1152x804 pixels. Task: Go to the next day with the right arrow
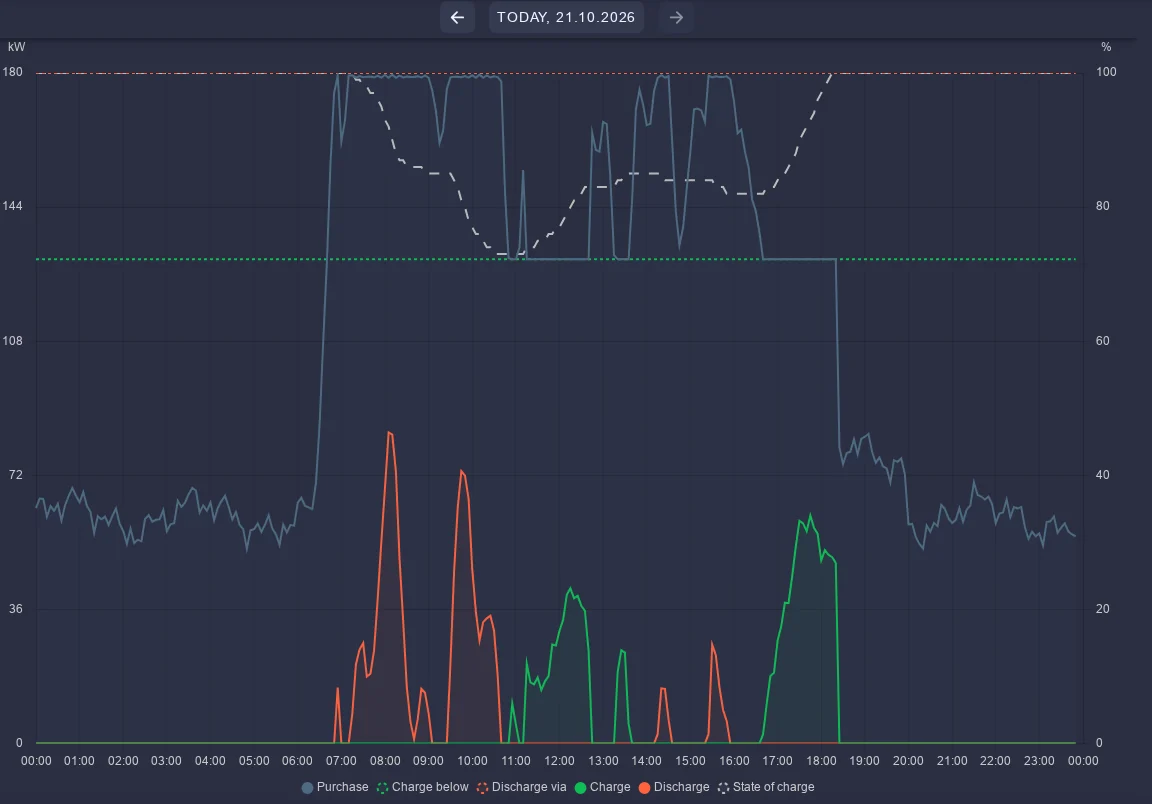click(676, 17)
